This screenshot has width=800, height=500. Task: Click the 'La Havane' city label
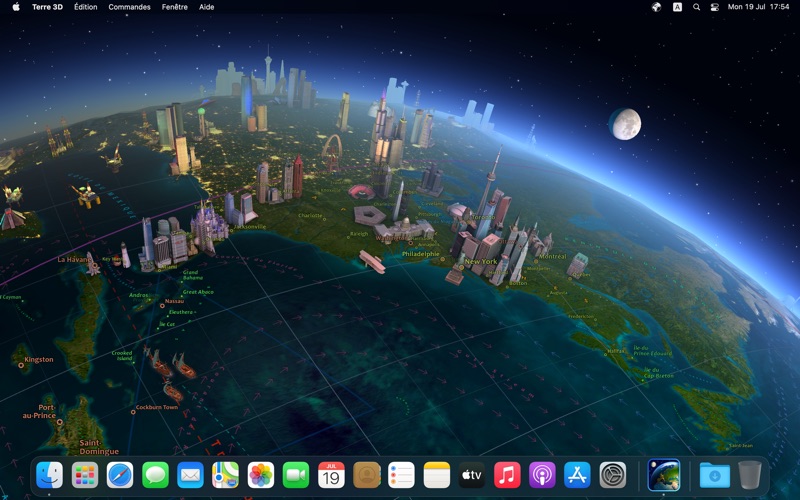(x=74, y=259)
